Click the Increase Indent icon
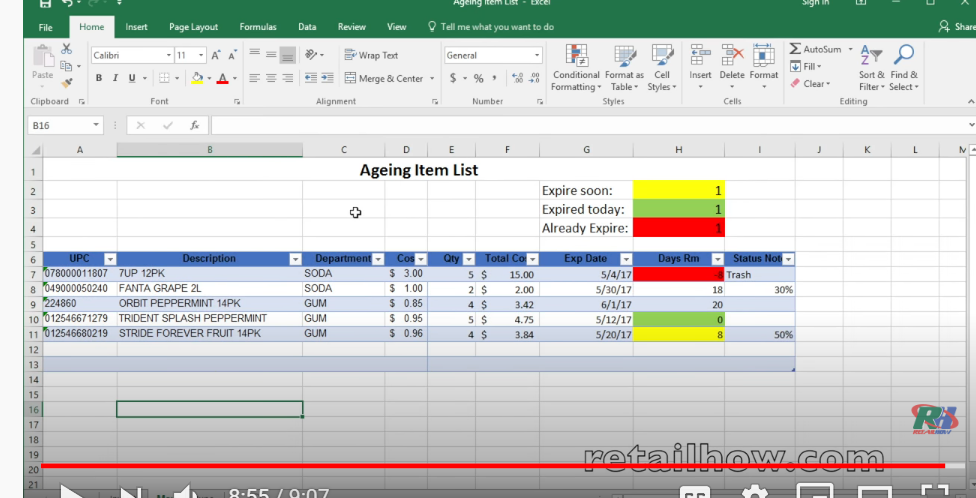The image size is (976, 498). 327,78
